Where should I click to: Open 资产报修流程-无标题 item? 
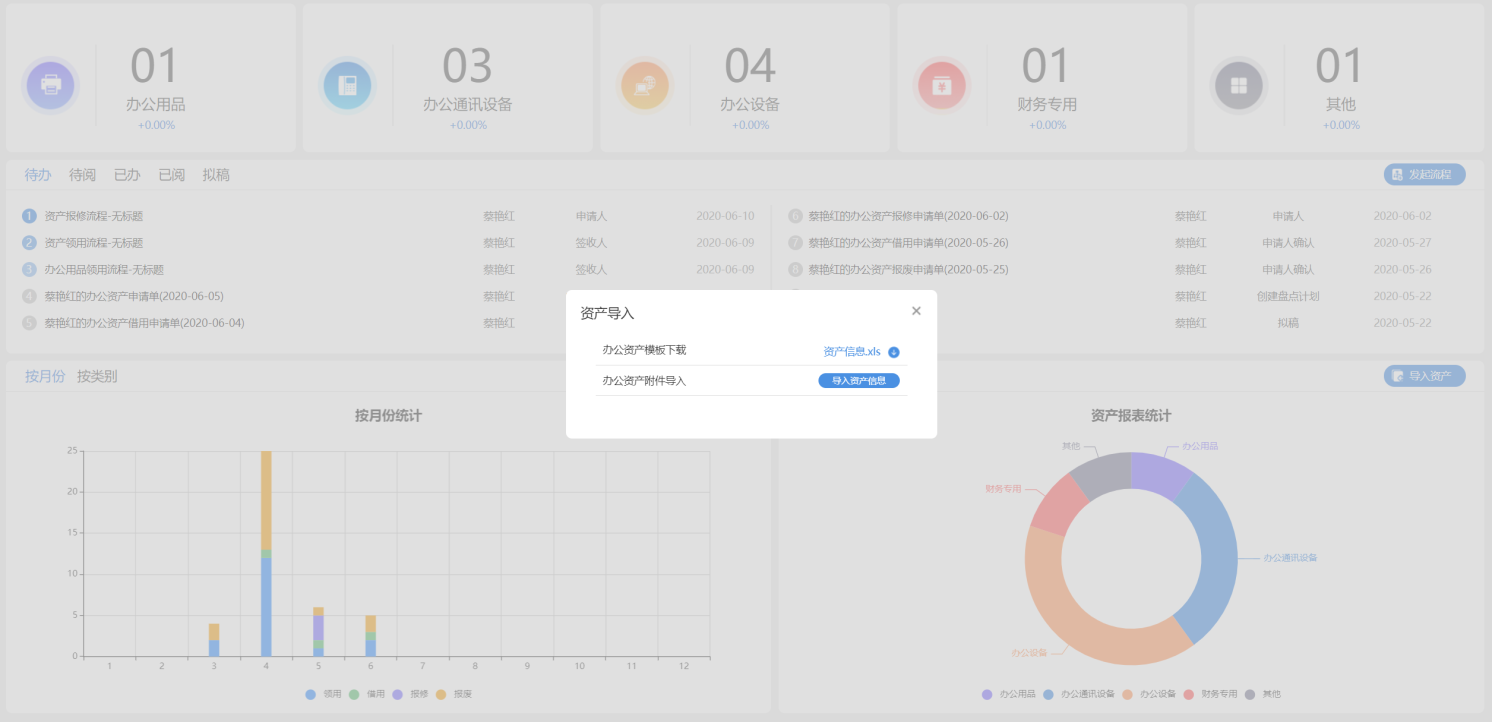click(94, 216)
